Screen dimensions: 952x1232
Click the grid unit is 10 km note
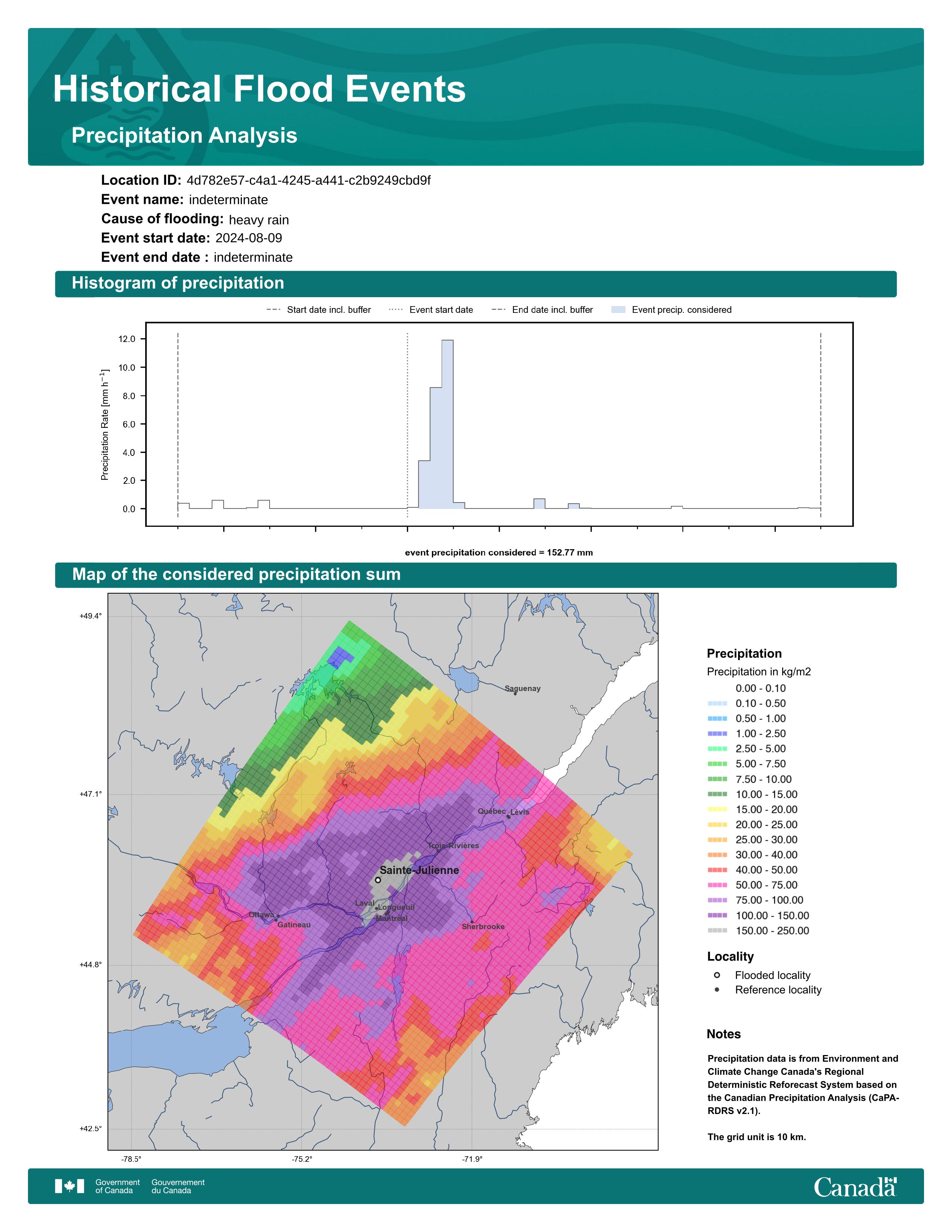click(757, 1137)
